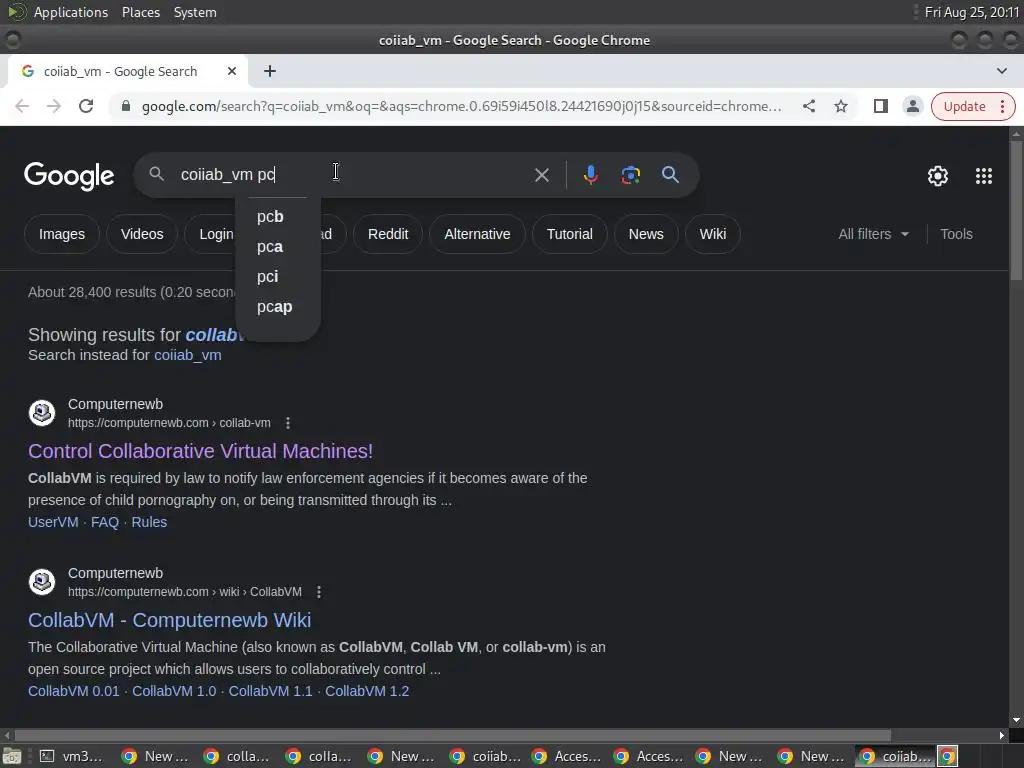Apply the Login filter chip
Screen dimensions: 1024x768
click(x=210, y=234)
